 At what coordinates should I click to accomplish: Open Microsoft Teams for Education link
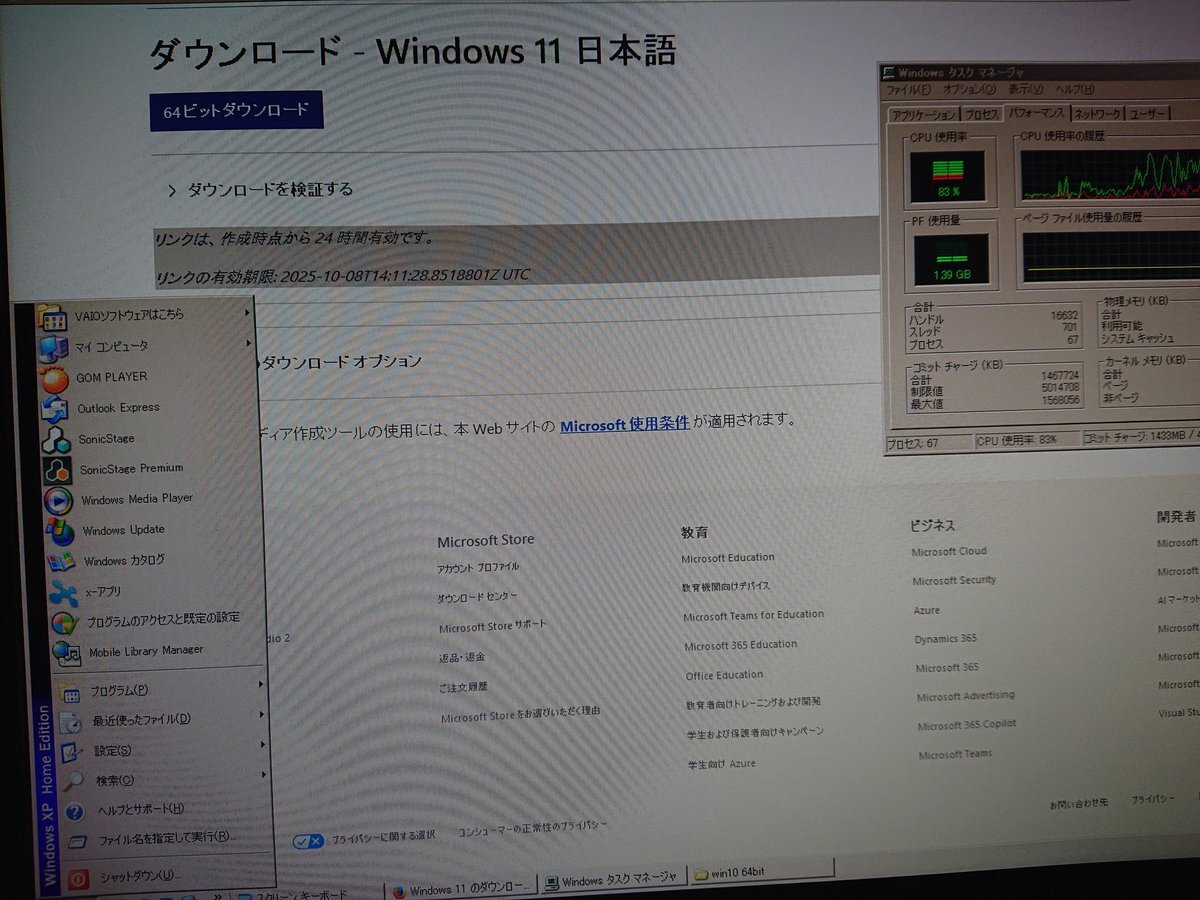[x=754, y=616]
